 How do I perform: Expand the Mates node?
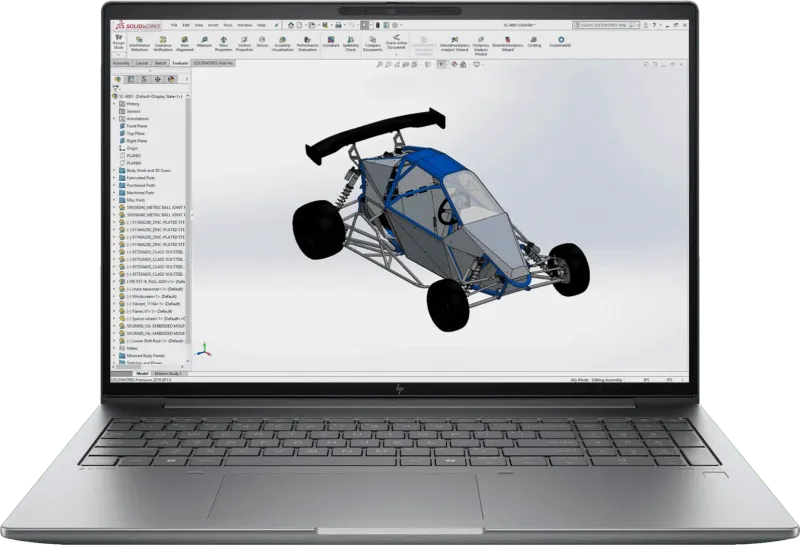(114, 348)
